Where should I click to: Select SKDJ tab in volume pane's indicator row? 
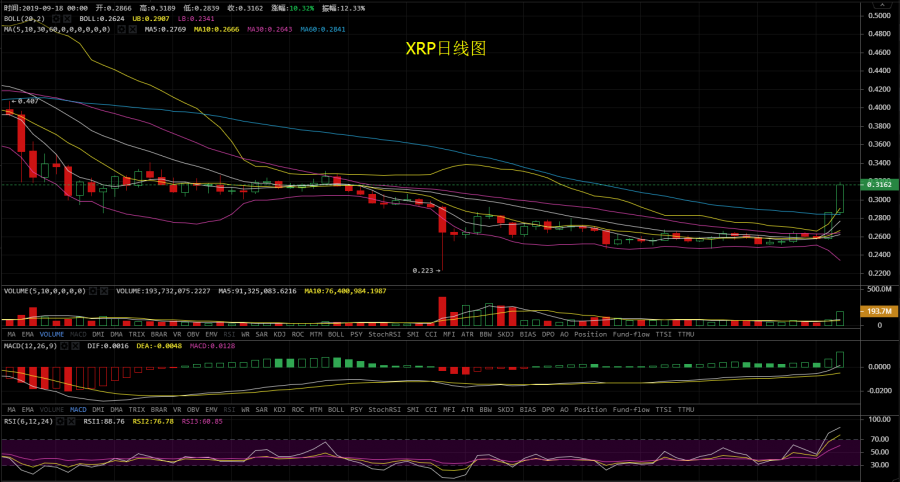(506, 333)
